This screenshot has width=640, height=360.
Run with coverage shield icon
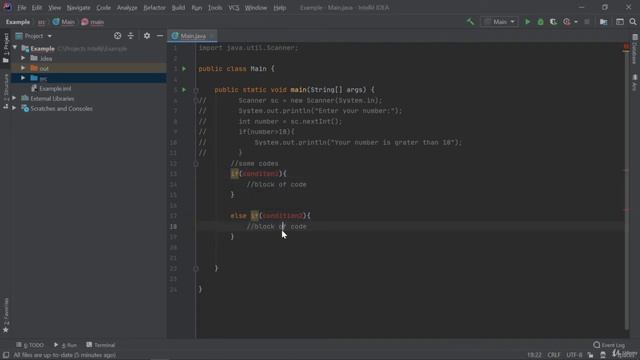point(553,22)
